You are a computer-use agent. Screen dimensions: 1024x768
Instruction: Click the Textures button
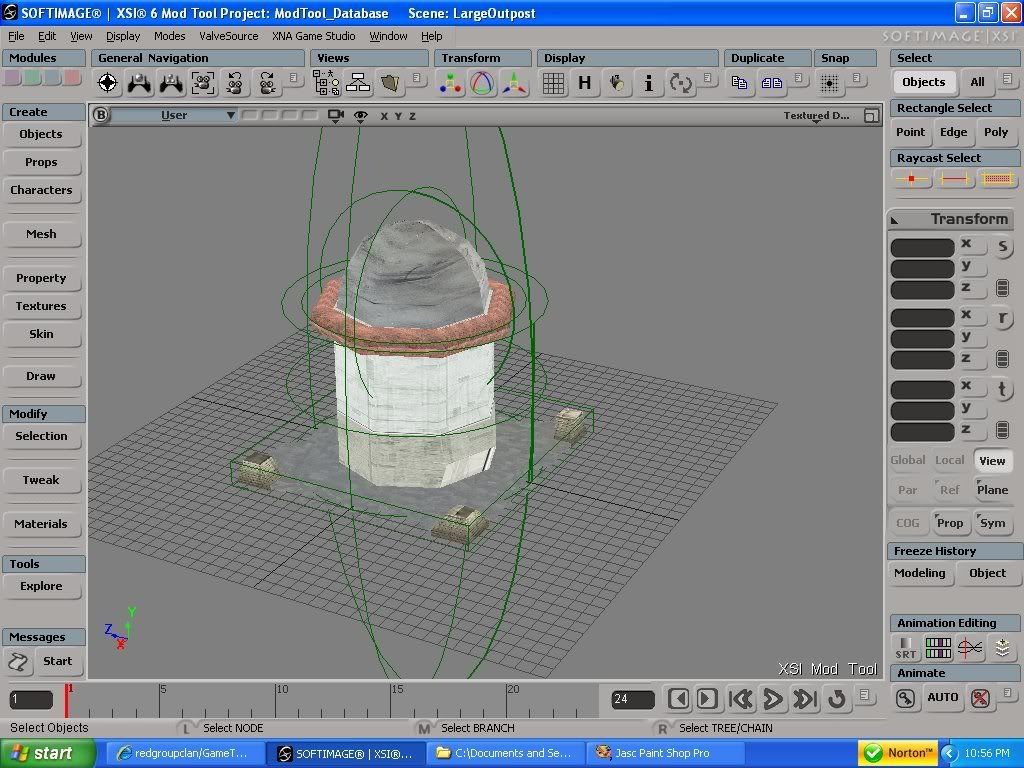point(41,306)
